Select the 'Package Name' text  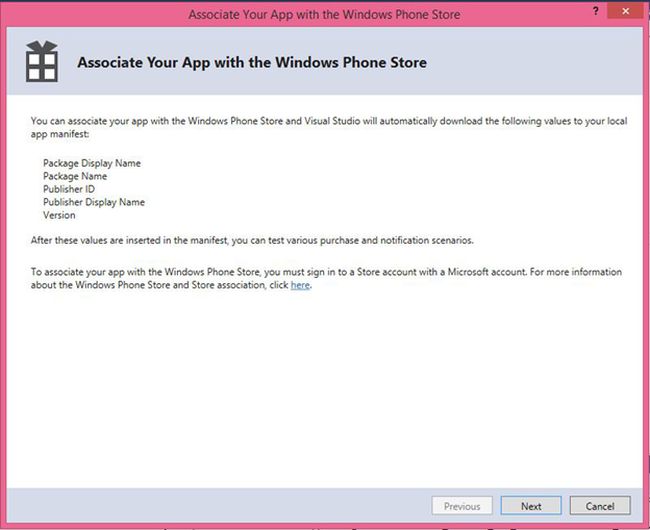(75, 176)
